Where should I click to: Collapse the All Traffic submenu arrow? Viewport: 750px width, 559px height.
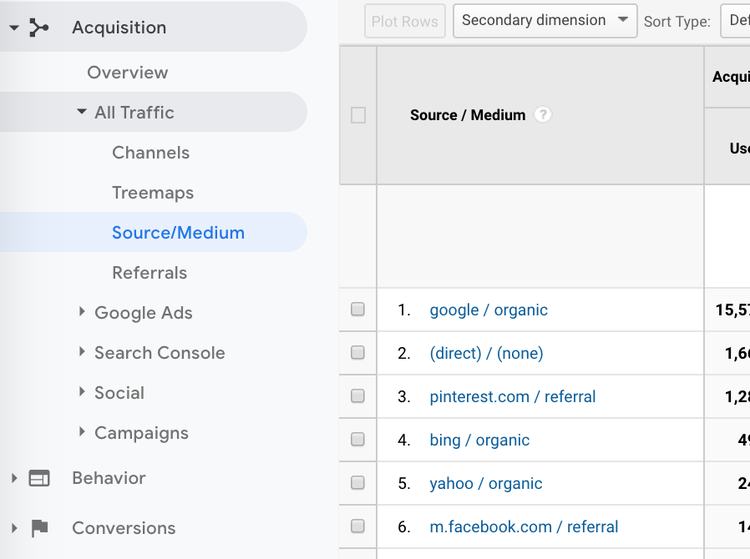point(82,112)
